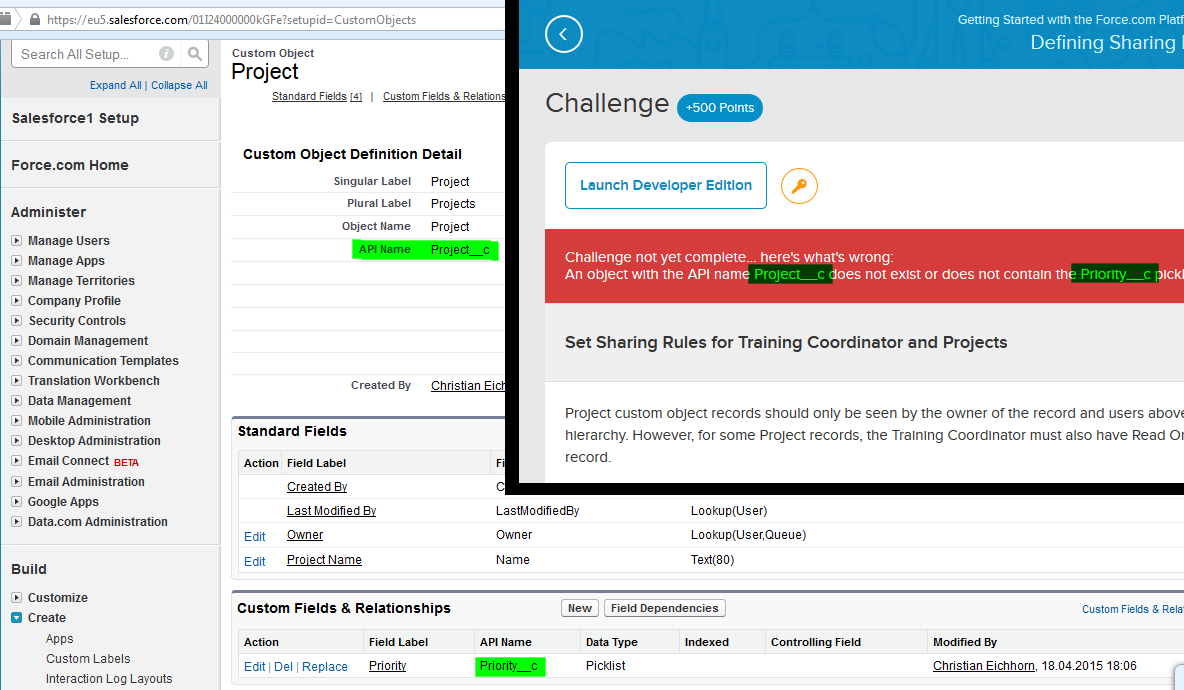Click the +500 Points badge

click(x=720, y=108)
